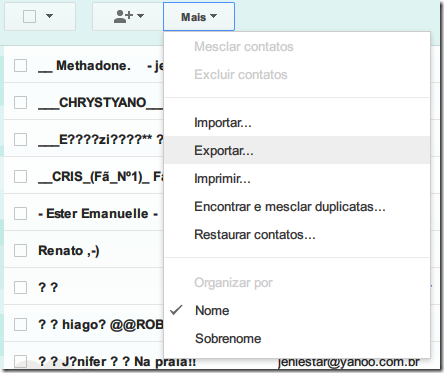Check the box for the "? ?" contact

click(x=20, y=287)
